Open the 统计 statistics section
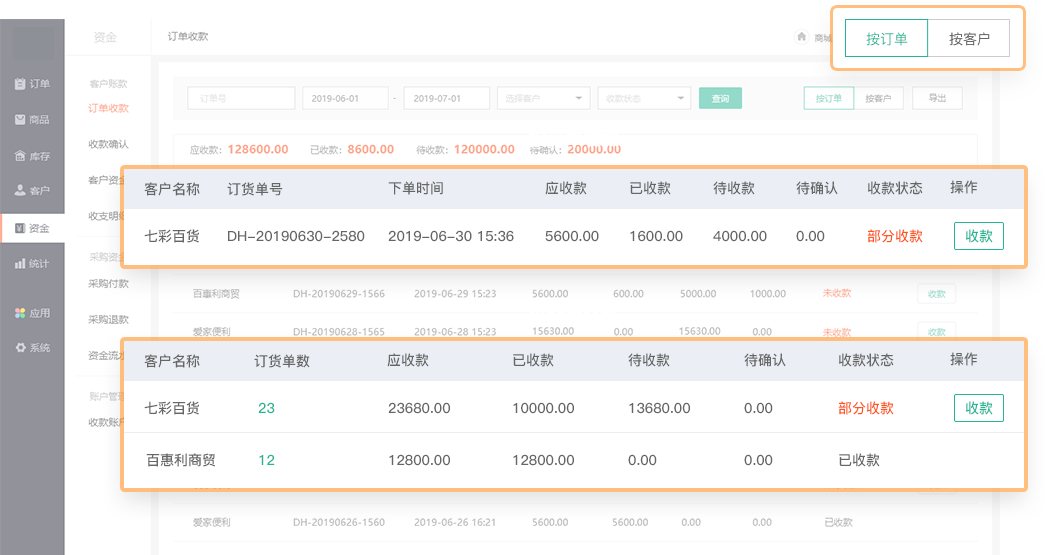 32,264
